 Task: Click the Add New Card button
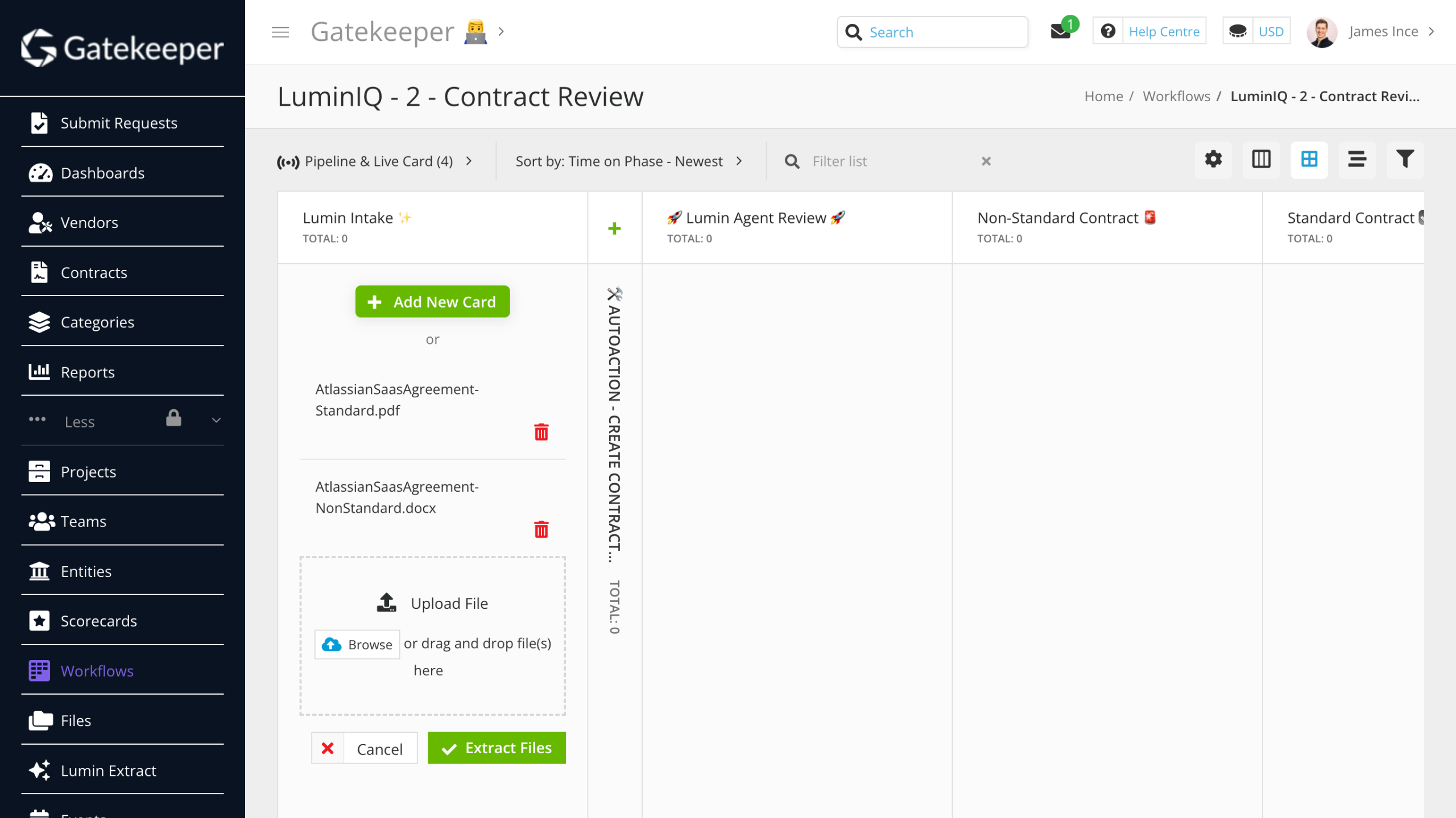432,302
